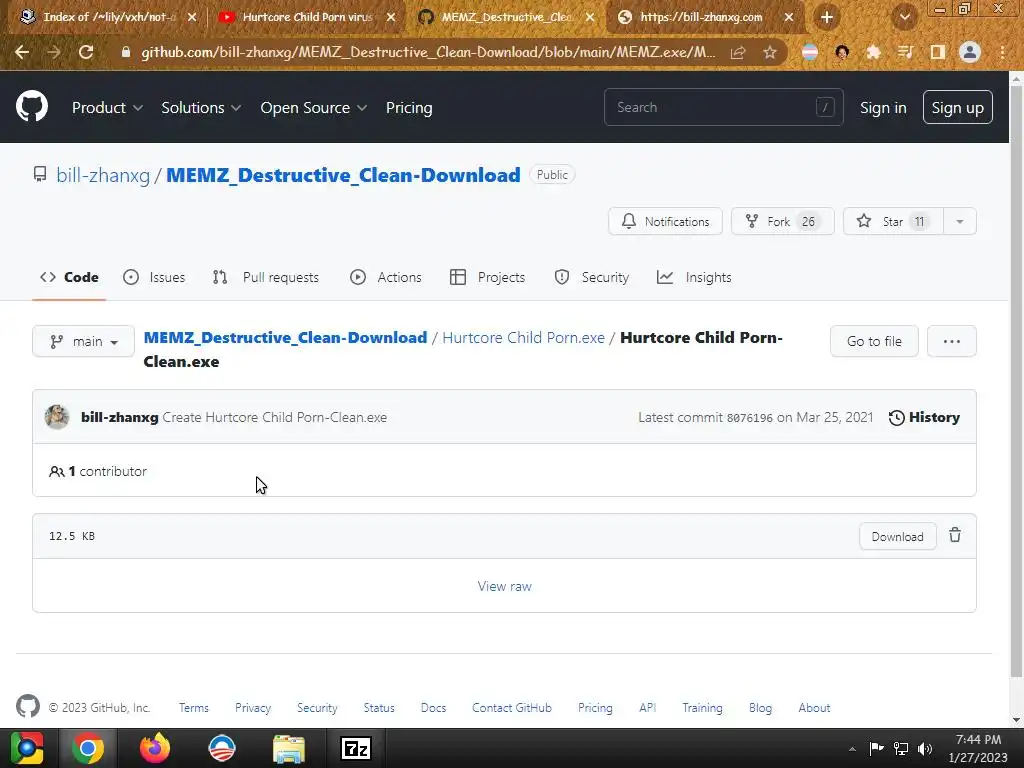Open Chrome's three-dot menu
The height and width of the screenshot is (768, 1024).
point(1002,52)
